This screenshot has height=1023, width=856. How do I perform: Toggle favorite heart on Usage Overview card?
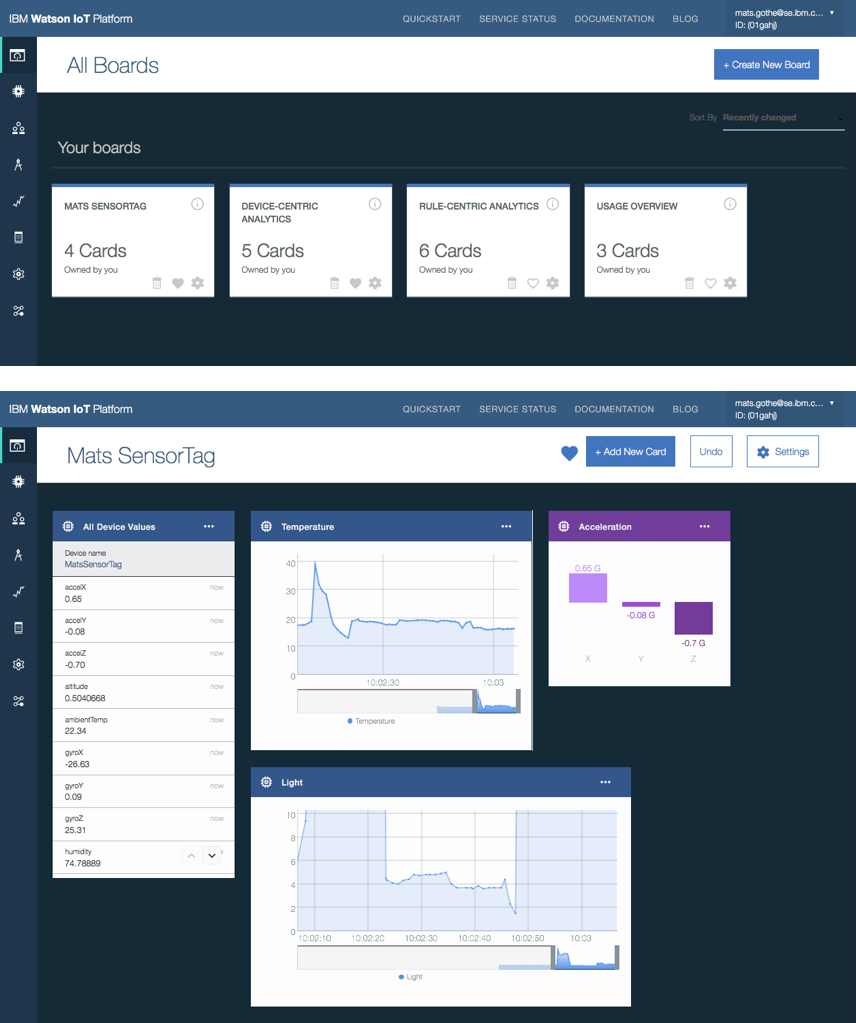710,283
